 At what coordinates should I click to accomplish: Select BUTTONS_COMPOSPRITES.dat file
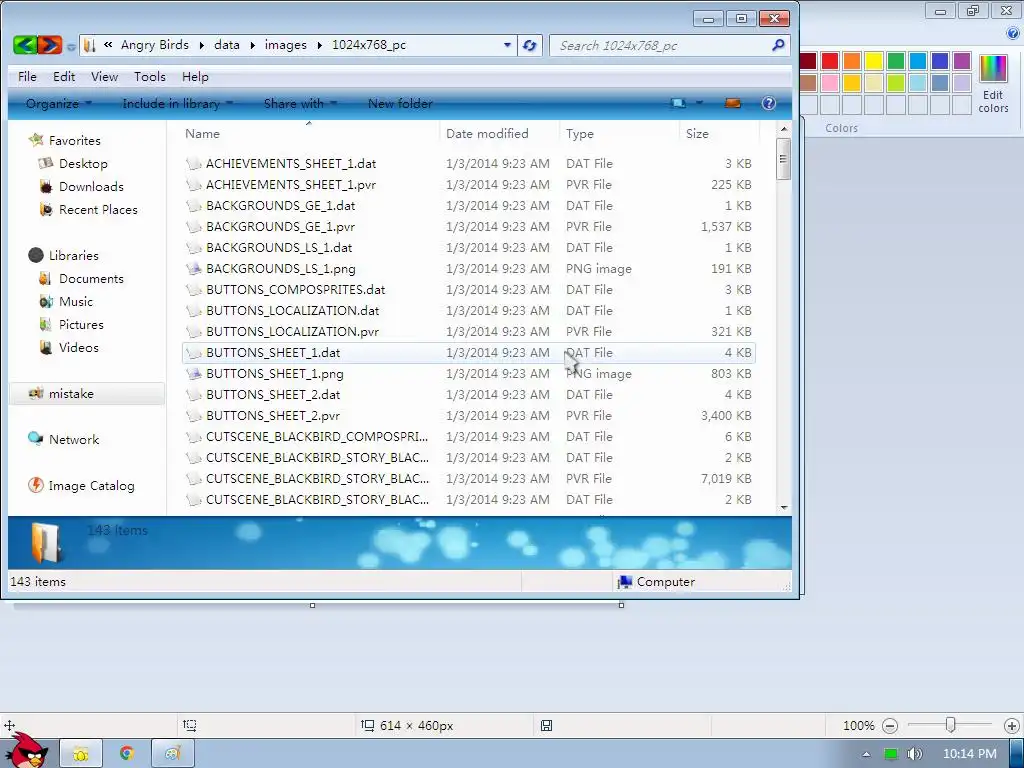click(469, 289)
